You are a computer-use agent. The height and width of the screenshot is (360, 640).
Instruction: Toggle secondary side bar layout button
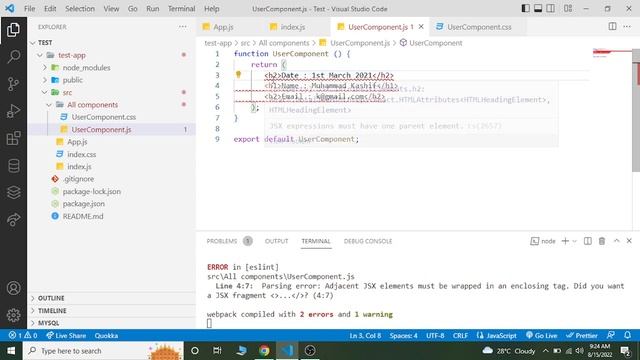550,9
